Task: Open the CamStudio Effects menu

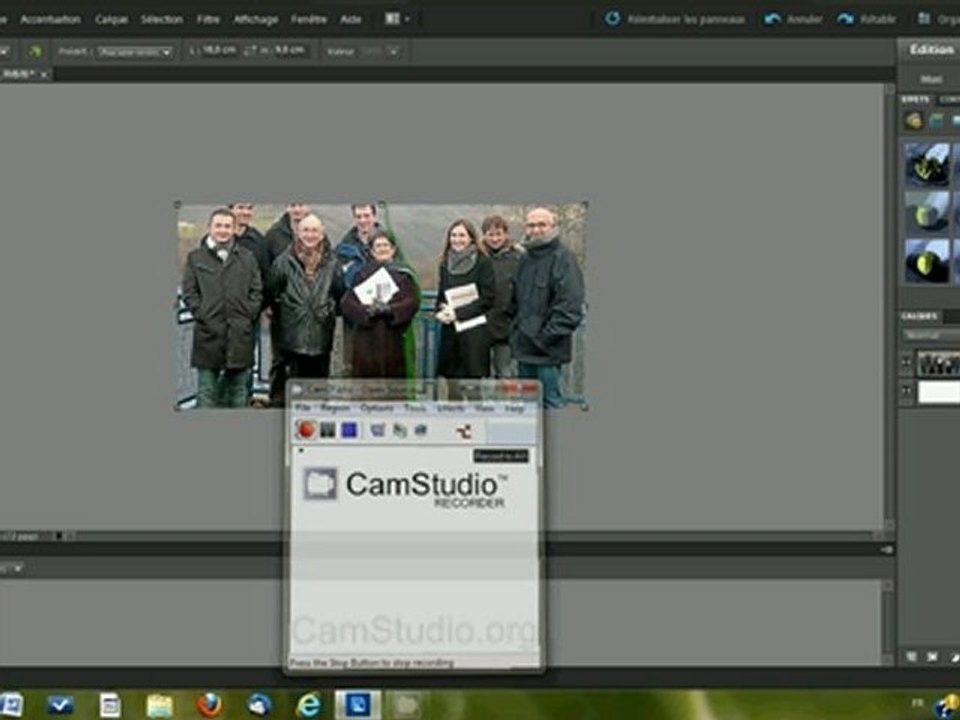Action: (x=451, y=408)
